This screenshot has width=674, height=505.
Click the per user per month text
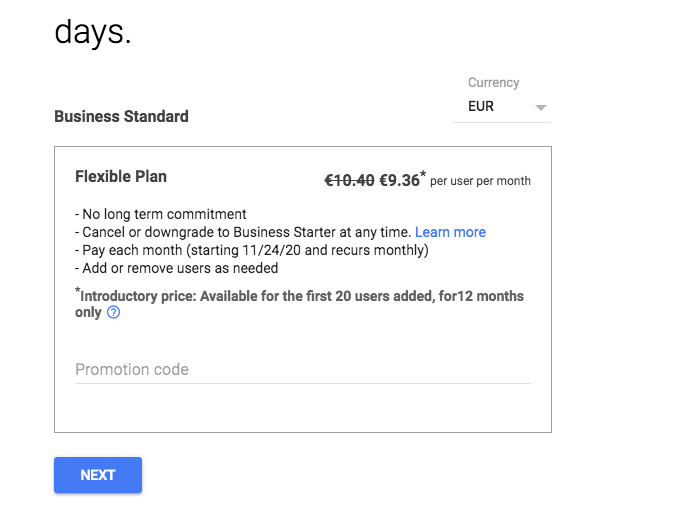(480, 181)
